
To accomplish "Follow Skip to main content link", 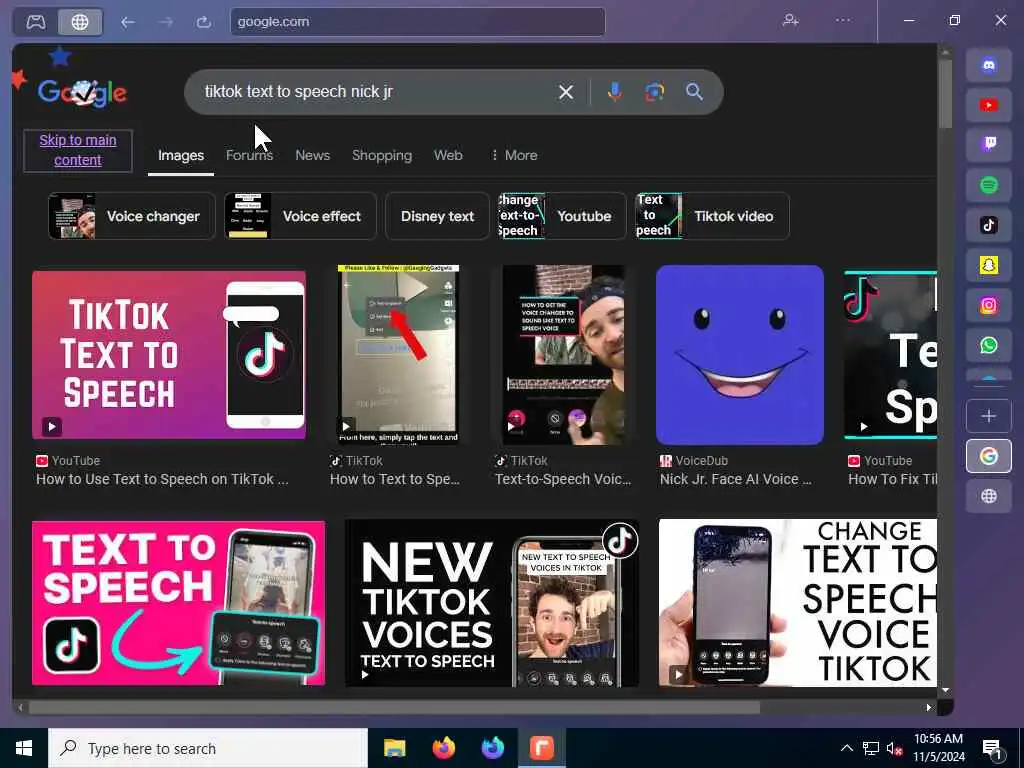I will [78, 150].
